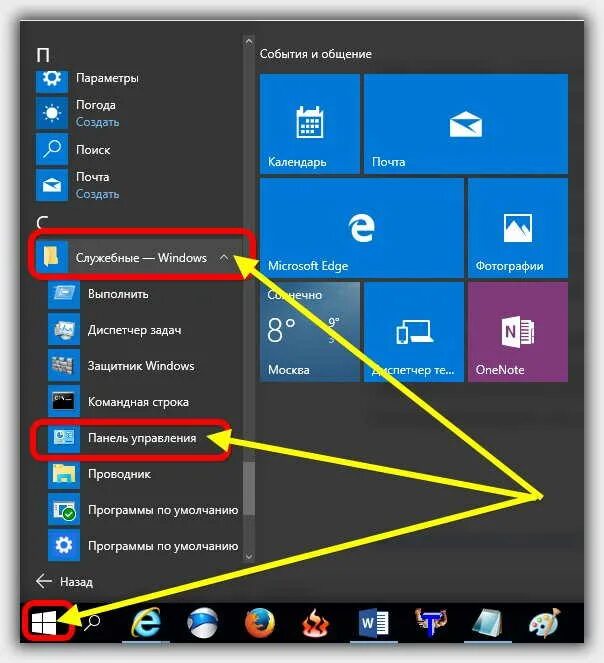Image resolution: width=604 pixels, height=663 pixels.
Task: Jump to letter С section header
Action: point(42,223)
